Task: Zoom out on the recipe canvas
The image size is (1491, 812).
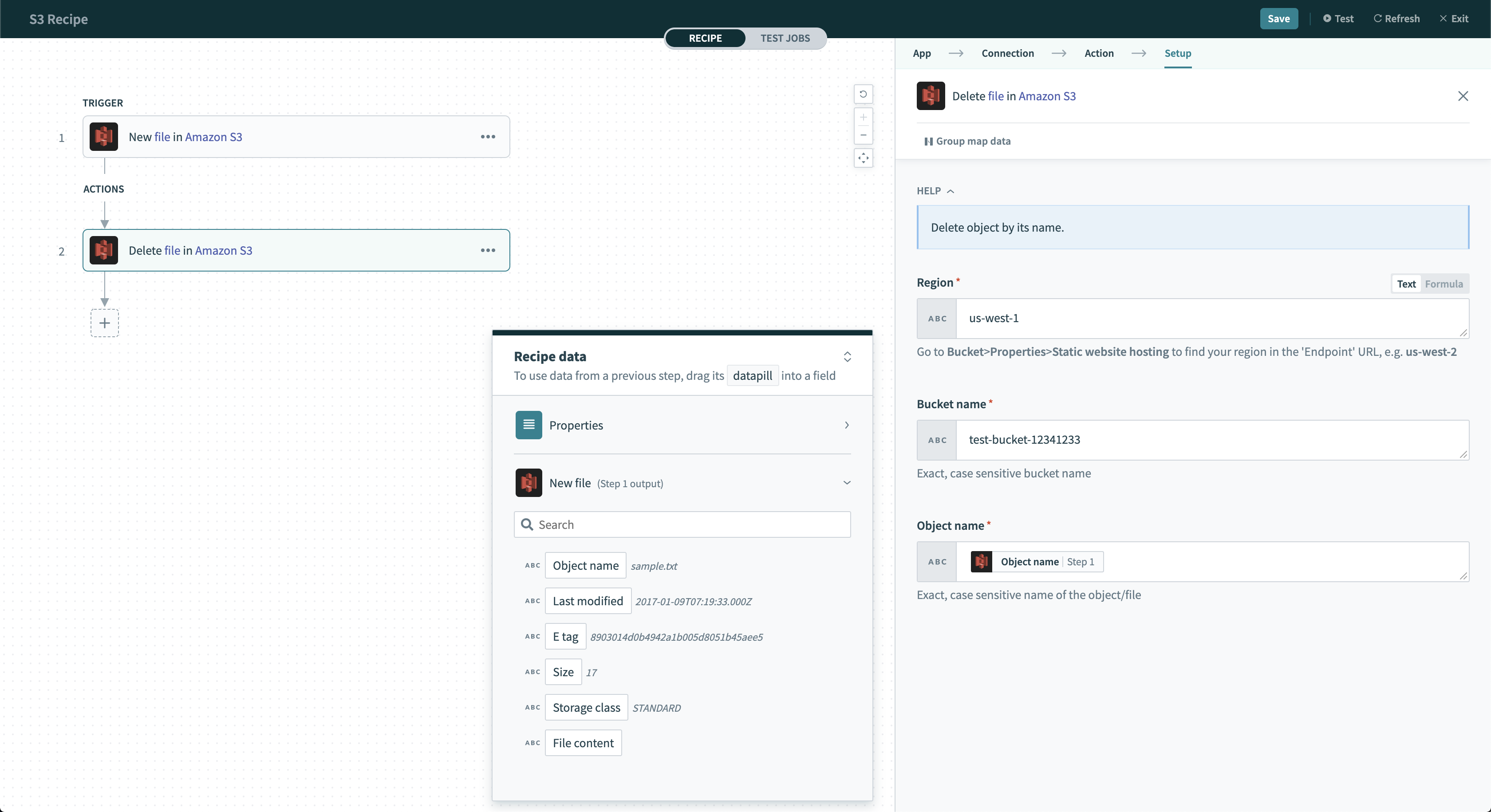Action: coord(863,135)
